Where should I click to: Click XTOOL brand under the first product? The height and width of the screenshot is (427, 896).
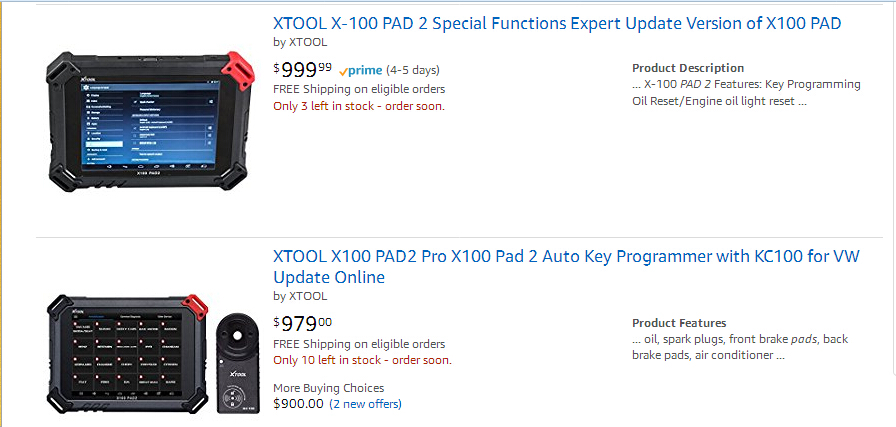point(307,42)
